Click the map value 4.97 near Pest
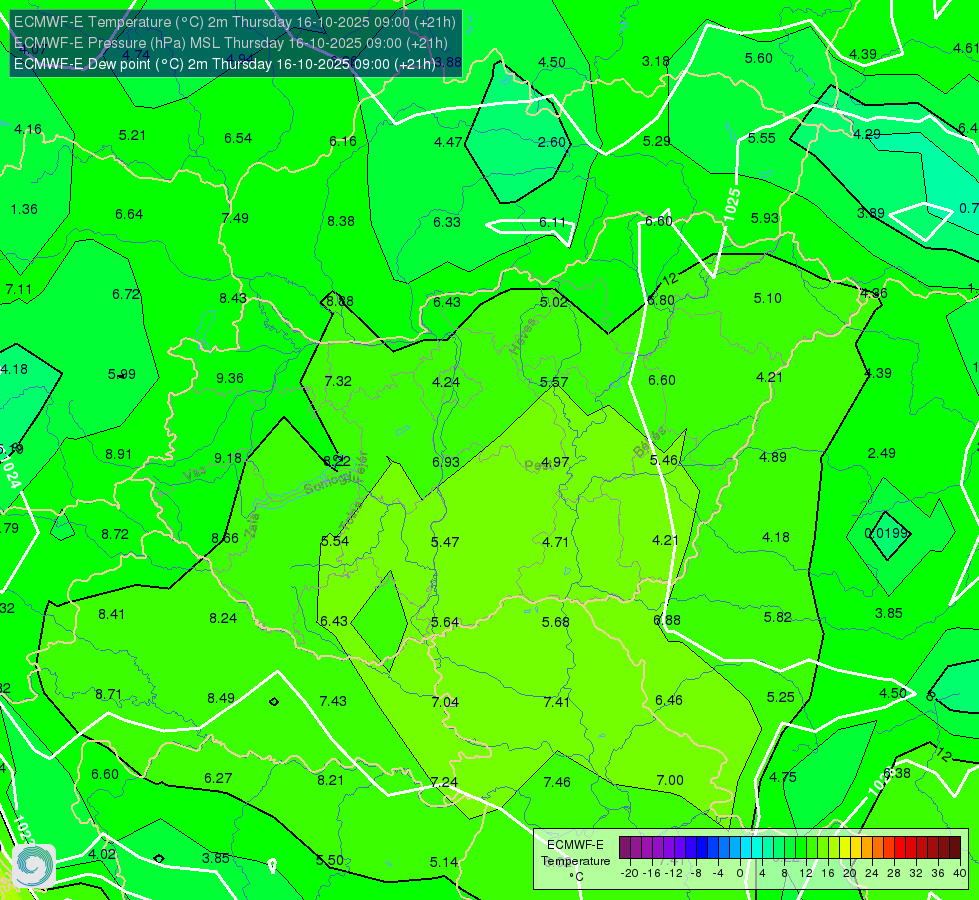Viewport: 979px width, 900px height. coord(555,462)
